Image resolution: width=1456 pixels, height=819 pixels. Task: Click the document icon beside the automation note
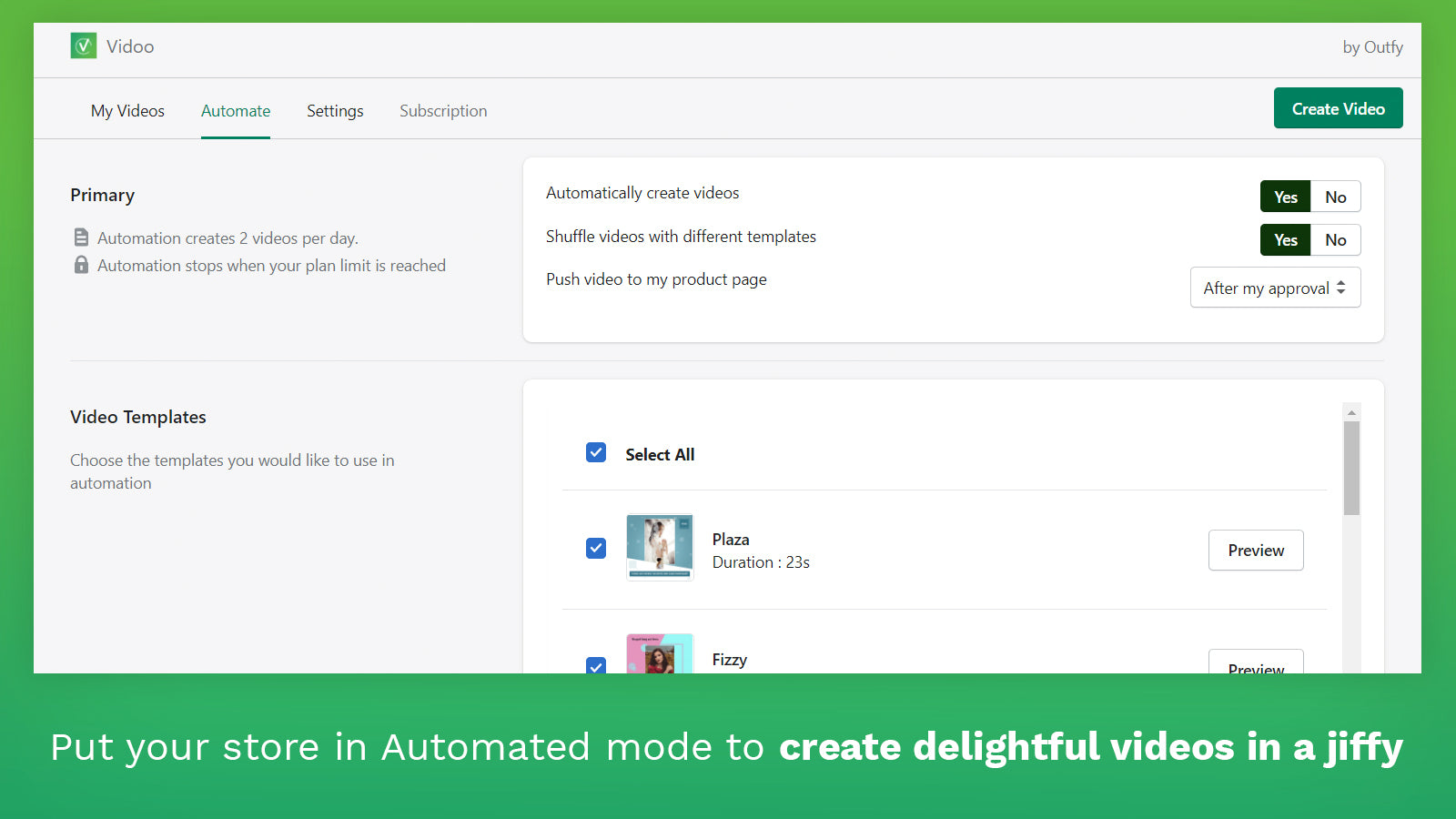point(80,237)
